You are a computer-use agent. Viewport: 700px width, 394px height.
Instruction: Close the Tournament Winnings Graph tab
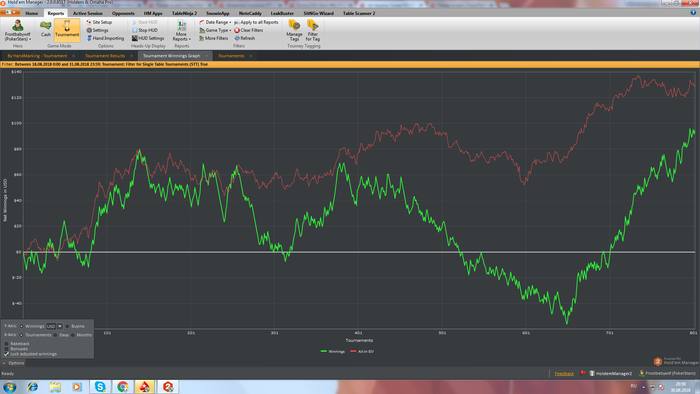[x=207, y=56]
